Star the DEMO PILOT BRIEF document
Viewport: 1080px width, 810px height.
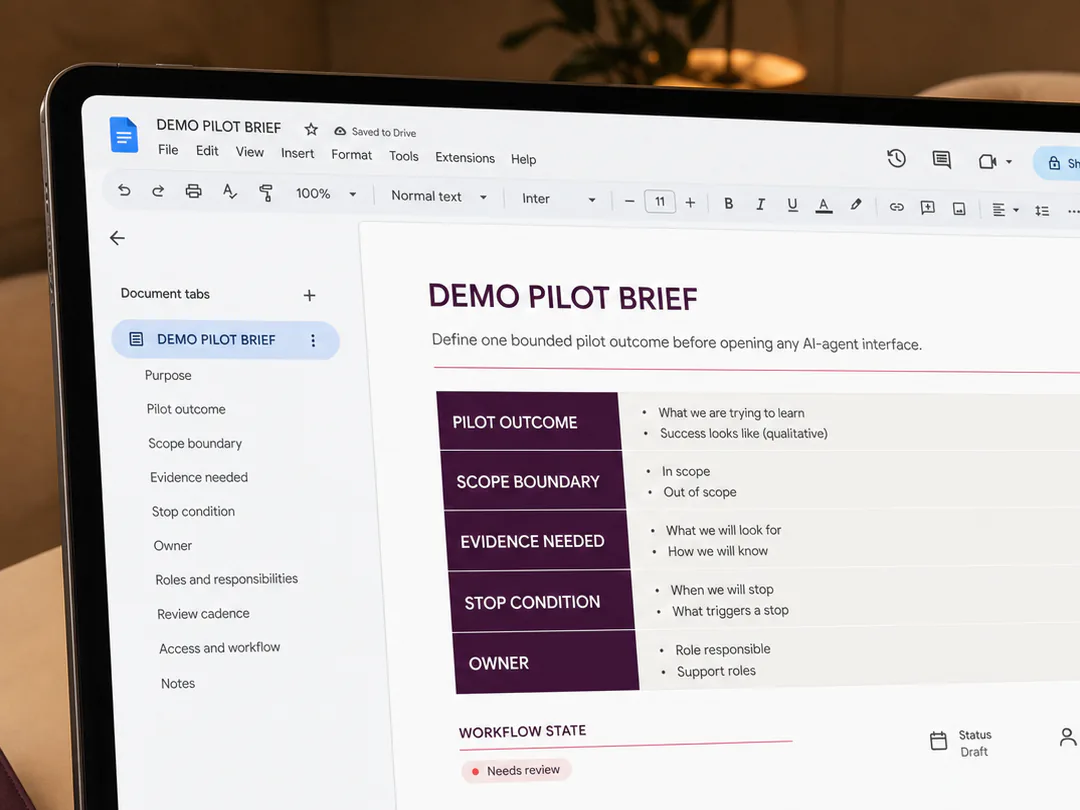[311, 129]
